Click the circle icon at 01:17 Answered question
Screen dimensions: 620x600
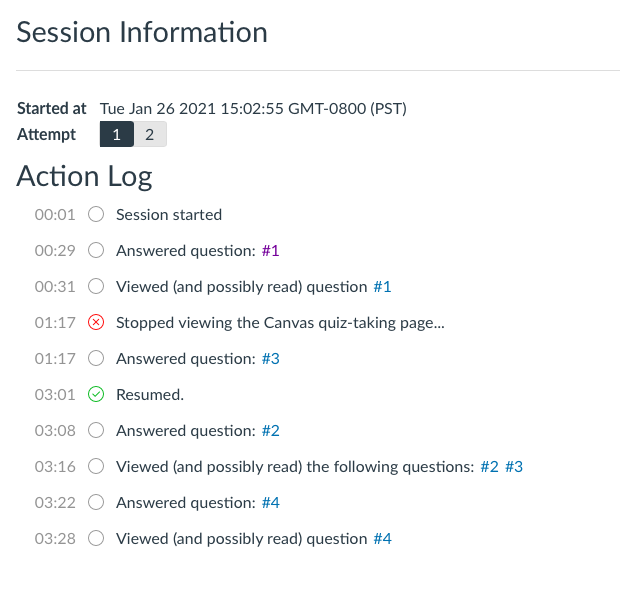click(96, 358)
